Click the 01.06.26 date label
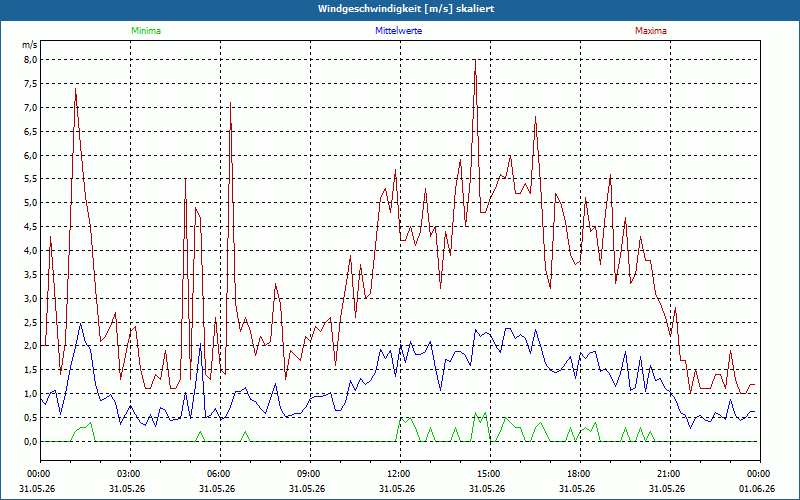Viewport: 800px width, 500px height. pos(757,489)
